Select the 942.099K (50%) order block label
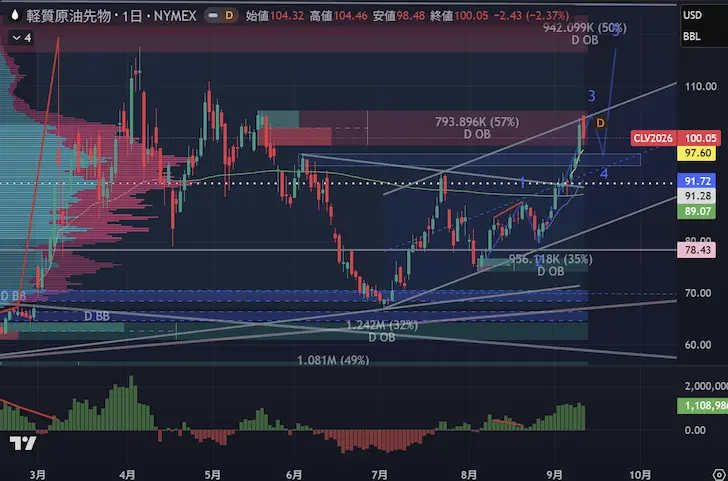728x481 pixels. tap(585, 28)
